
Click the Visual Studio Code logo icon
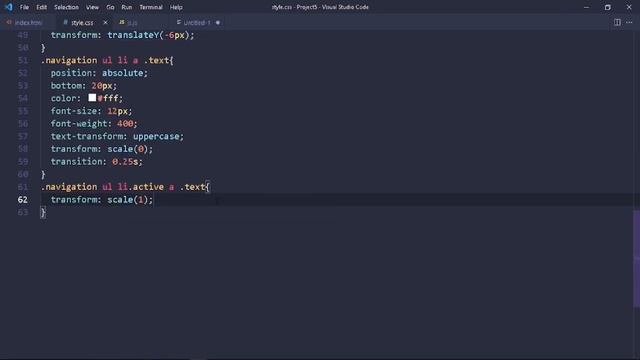[x=8, y=7]
